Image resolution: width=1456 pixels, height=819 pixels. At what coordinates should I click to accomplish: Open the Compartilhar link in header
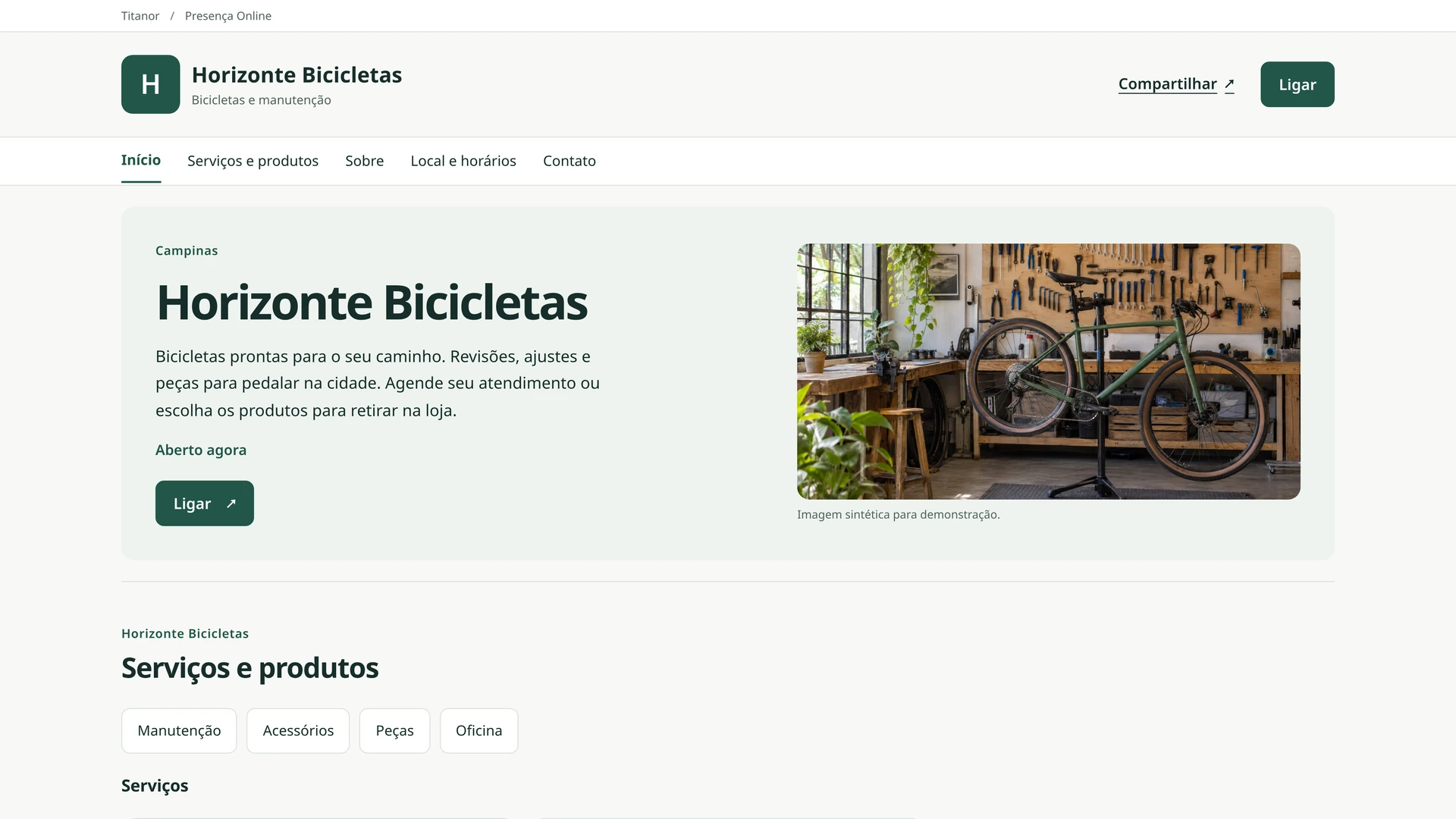pos(1176,84)
